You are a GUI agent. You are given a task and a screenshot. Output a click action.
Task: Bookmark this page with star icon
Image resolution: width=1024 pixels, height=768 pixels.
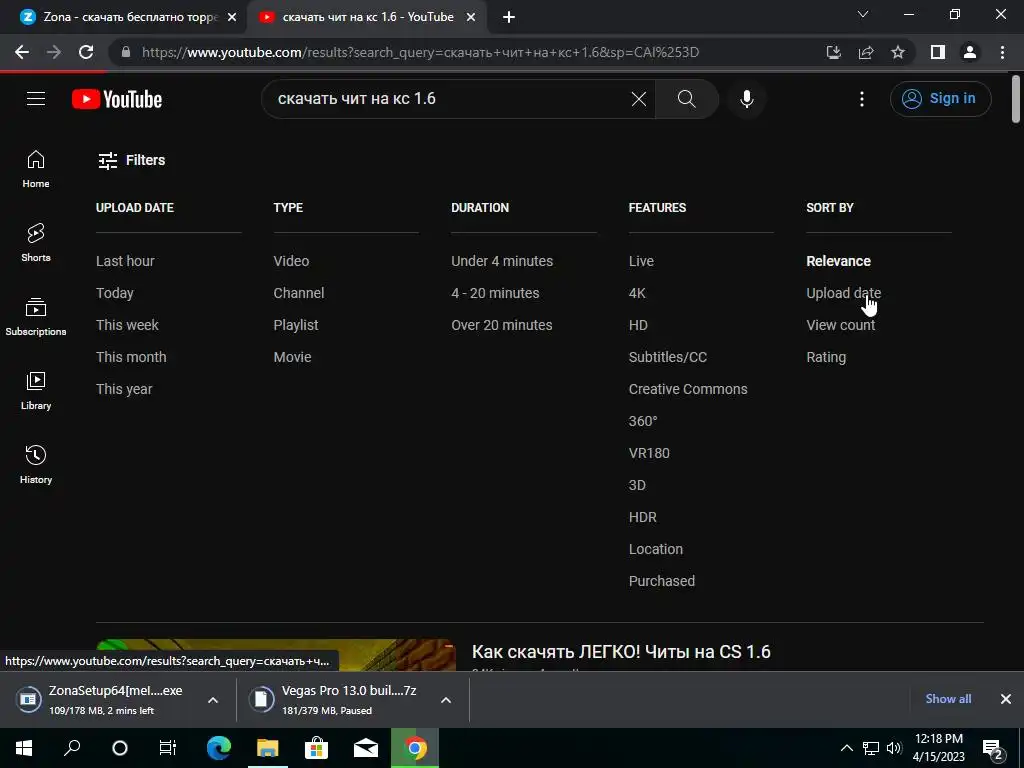898,52
